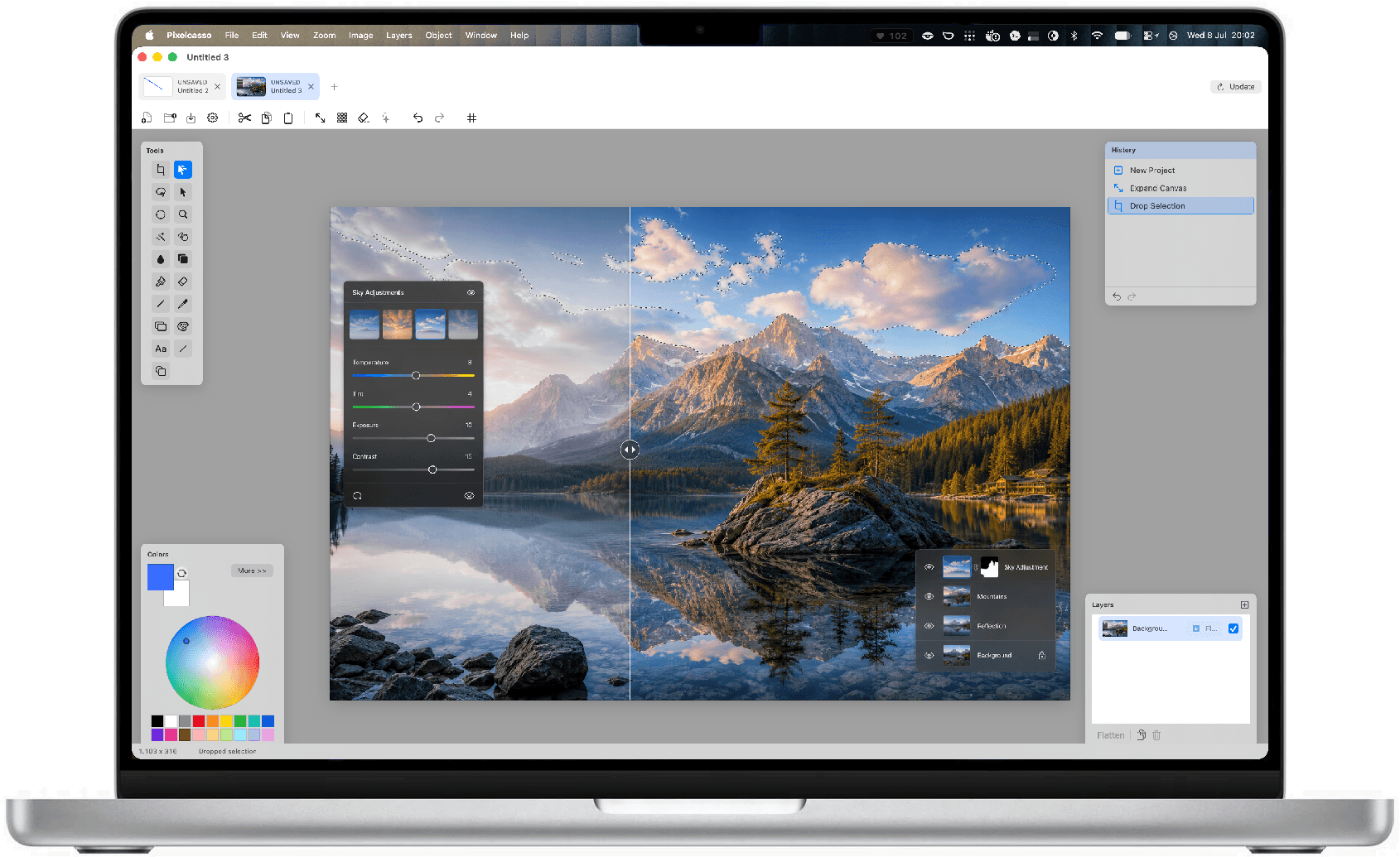Select the Paint Brush tool
The height and width of the screenshot is (857, 1400).
click(161, 282)
